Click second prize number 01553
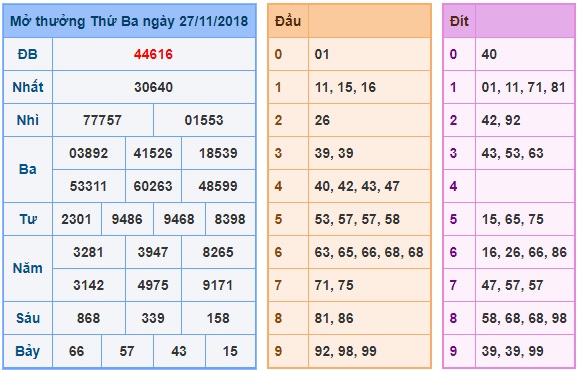 (204, 120)
